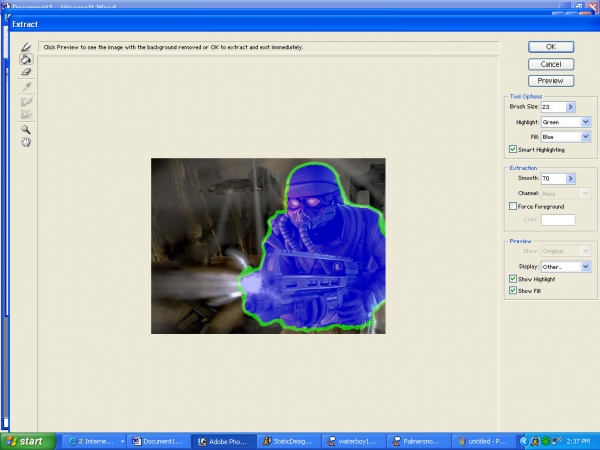Click the Smooth value field
This screenshot has width=600, height=450.
coord(553,178)
